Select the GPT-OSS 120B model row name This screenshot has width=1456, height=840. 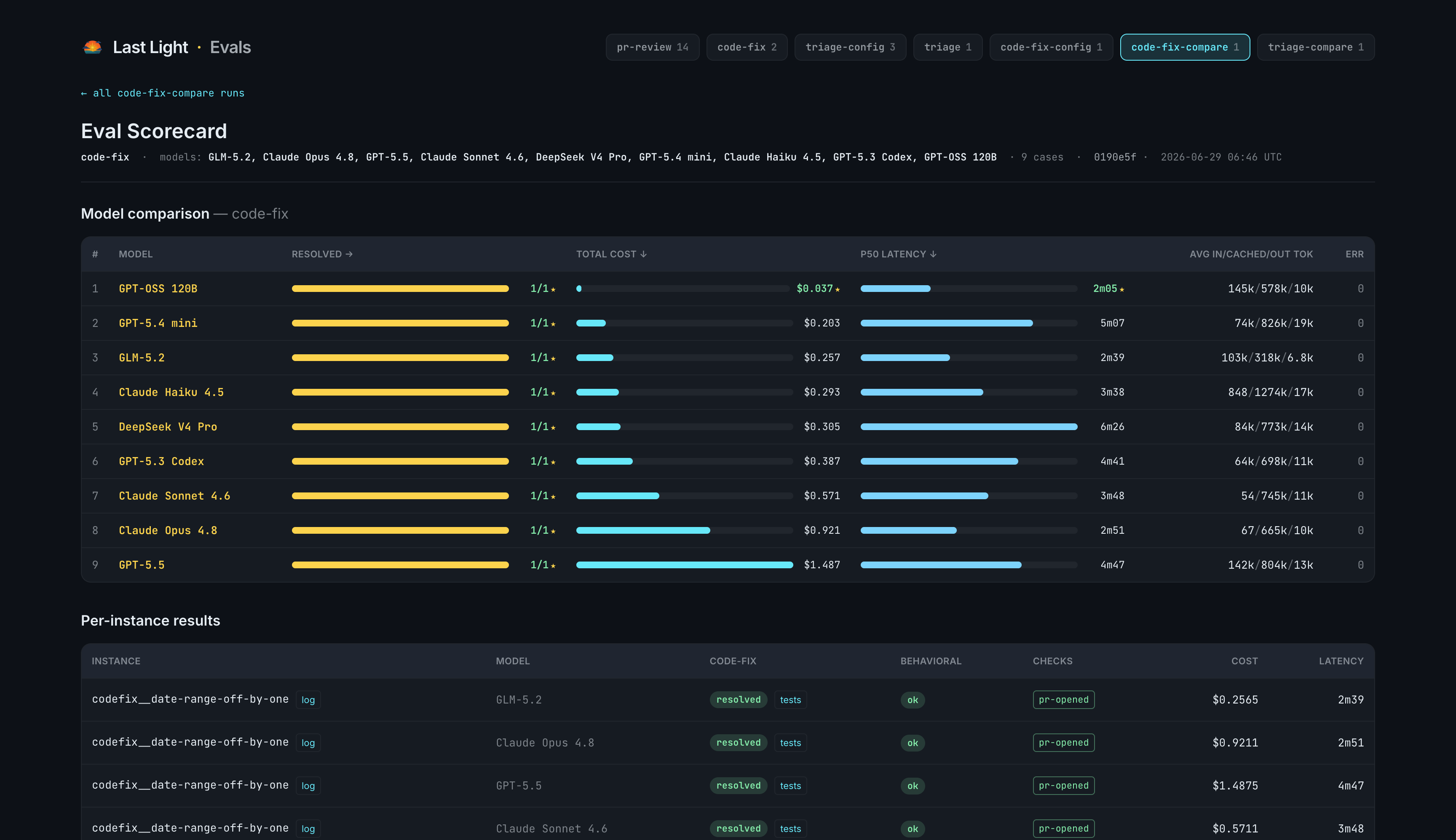point(158,289)
